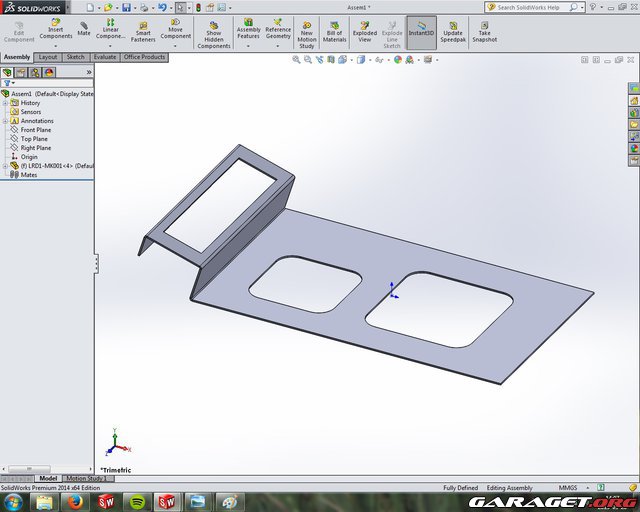
Task: Click the Mate tool in the toolbar
Action: [x=84, y=29]
